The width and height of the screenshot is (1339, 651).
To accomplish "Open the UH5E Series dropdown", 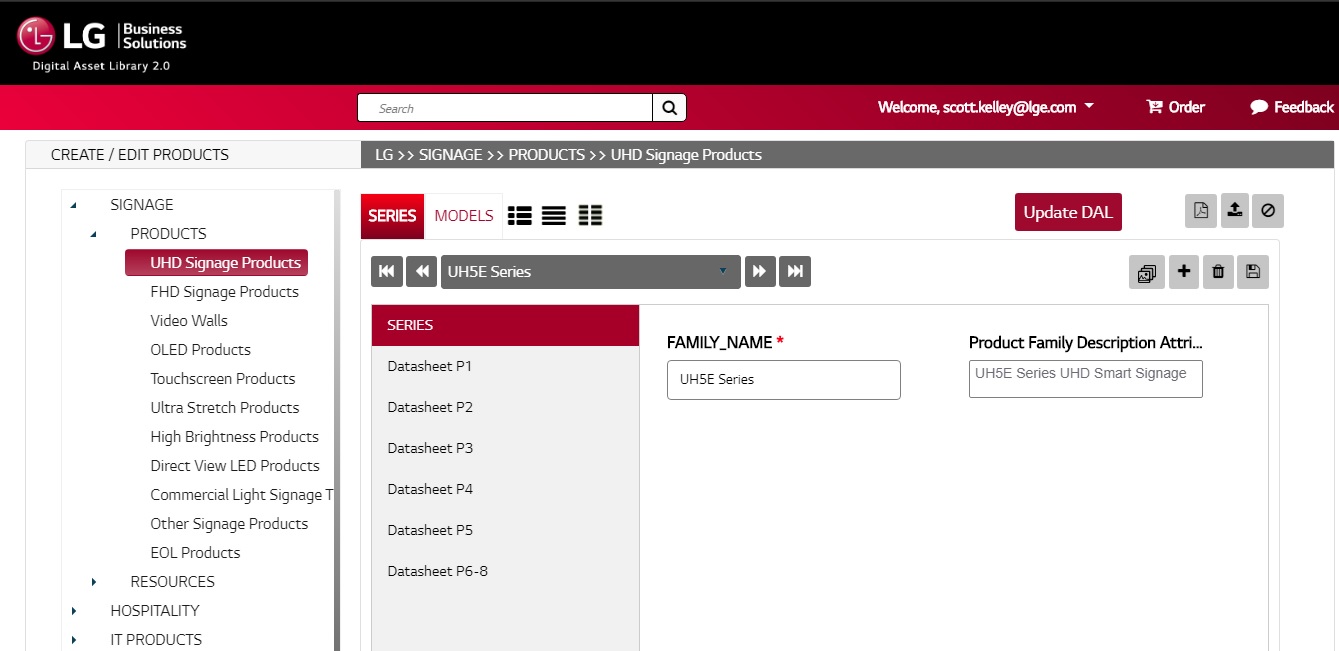I will 590,271.
